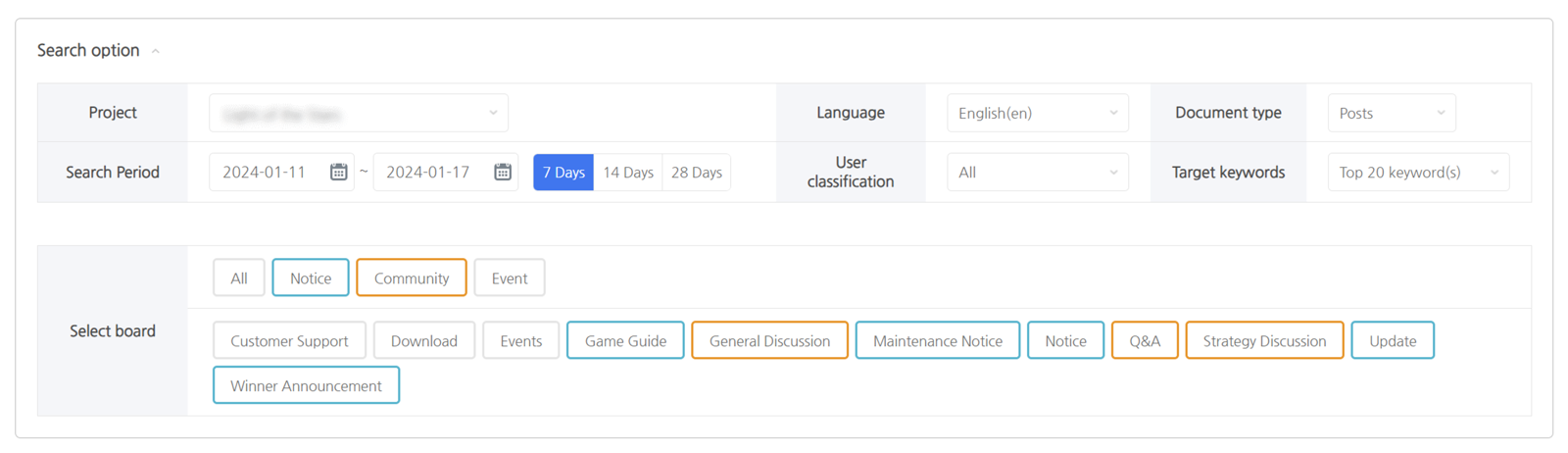Switch to the 28 Days period
This screenshot has width=1568, height=453.
(x=696, y=173)
